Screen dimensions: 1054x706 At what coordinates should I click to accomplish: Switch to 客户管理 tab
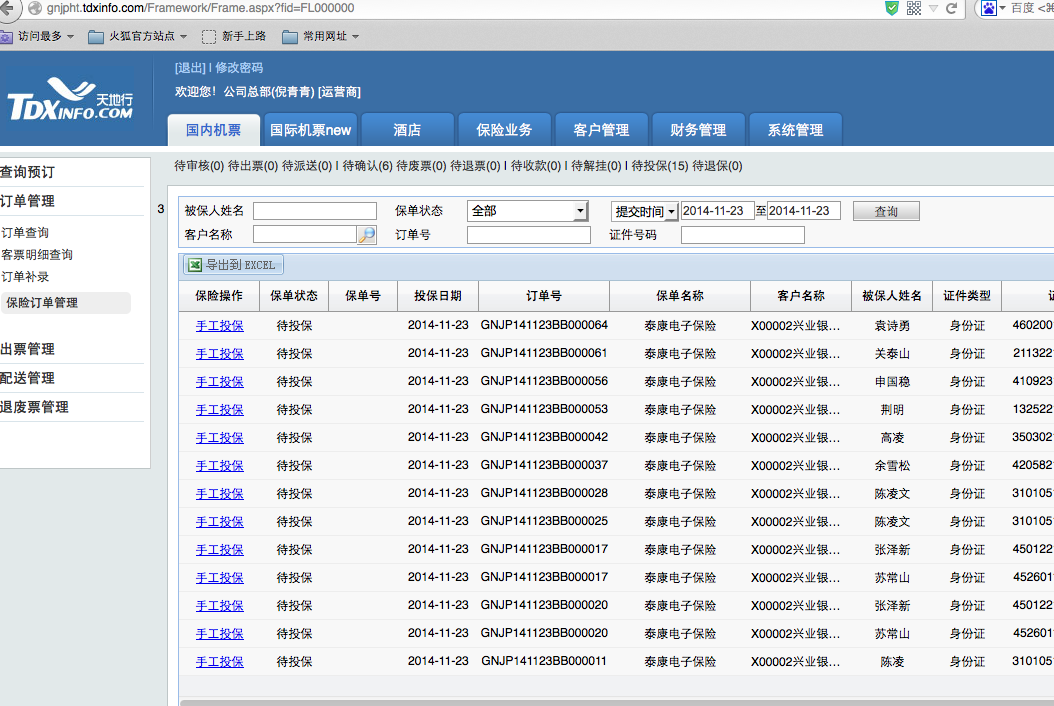coord(601,130)
